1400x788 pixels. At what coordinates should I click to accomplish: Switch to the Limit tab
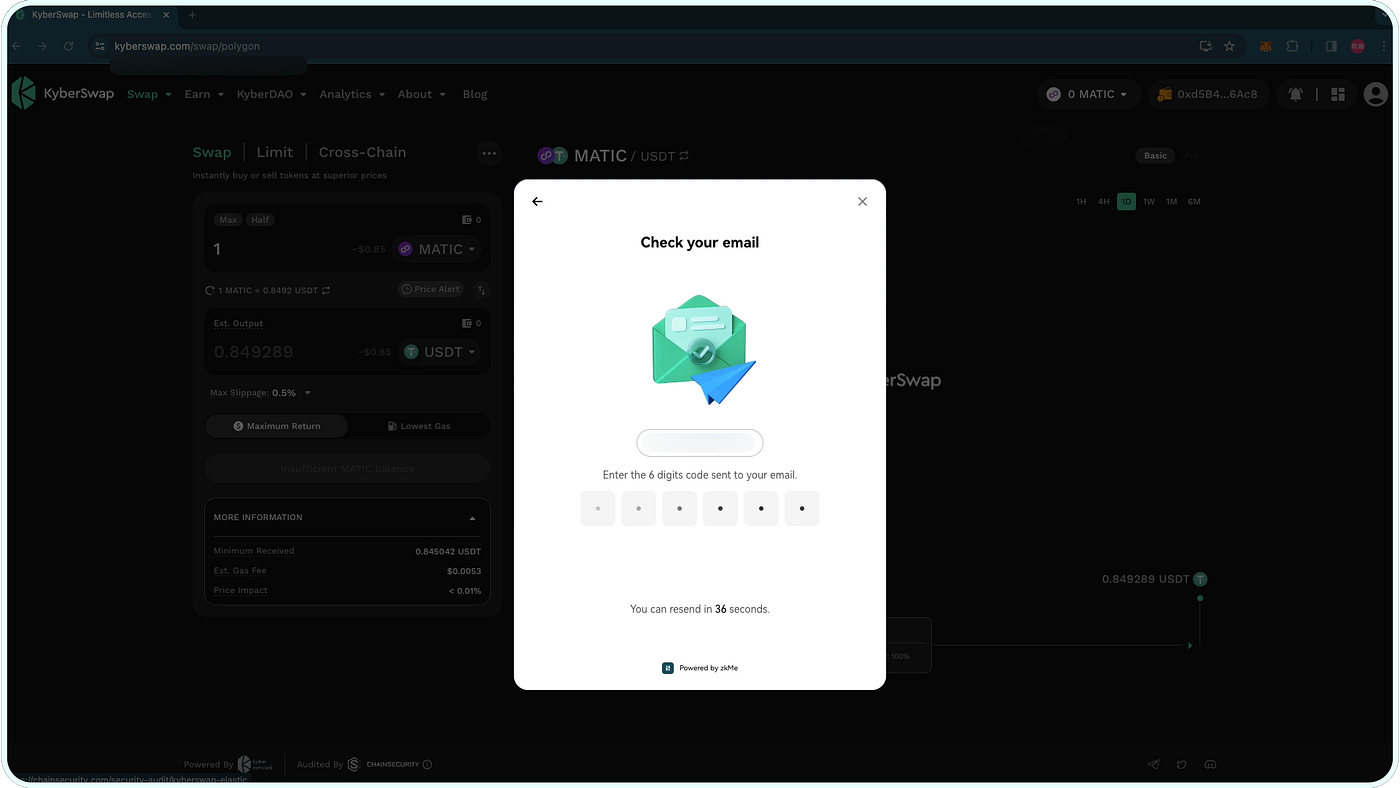pos(274,151)
